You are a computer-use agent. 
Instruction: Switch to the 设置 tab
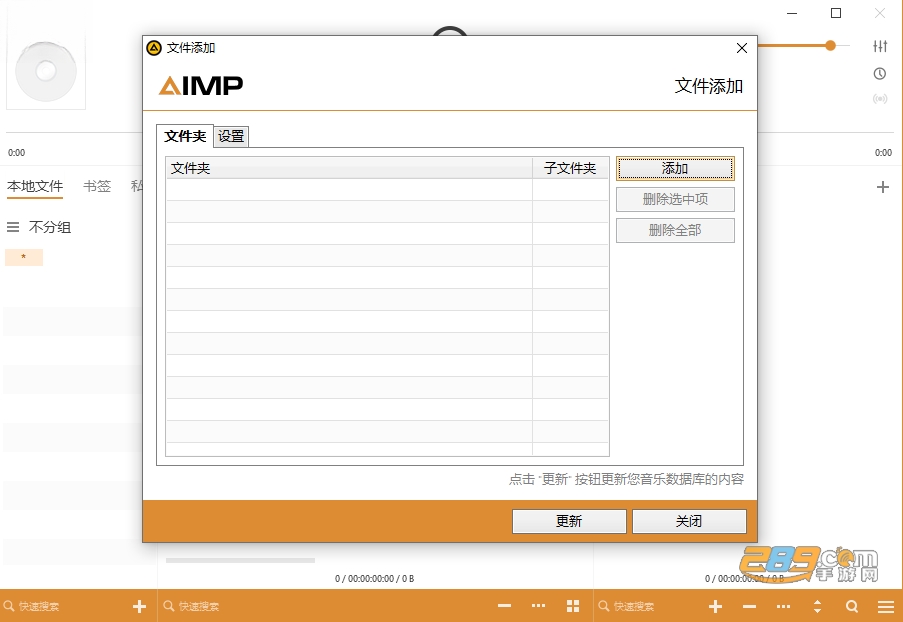tap(231, 136)
